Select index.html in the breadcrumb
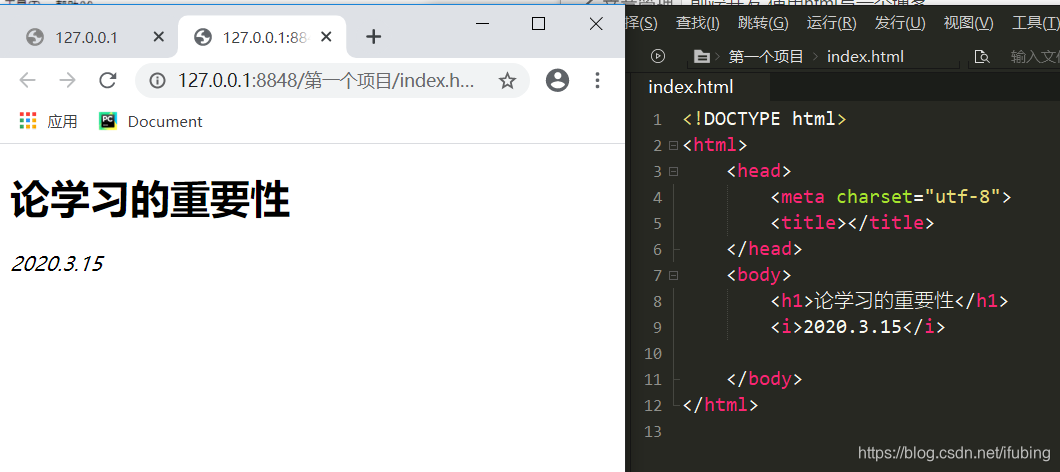The width and height of the screenshot is (1060, 472). 865,57
